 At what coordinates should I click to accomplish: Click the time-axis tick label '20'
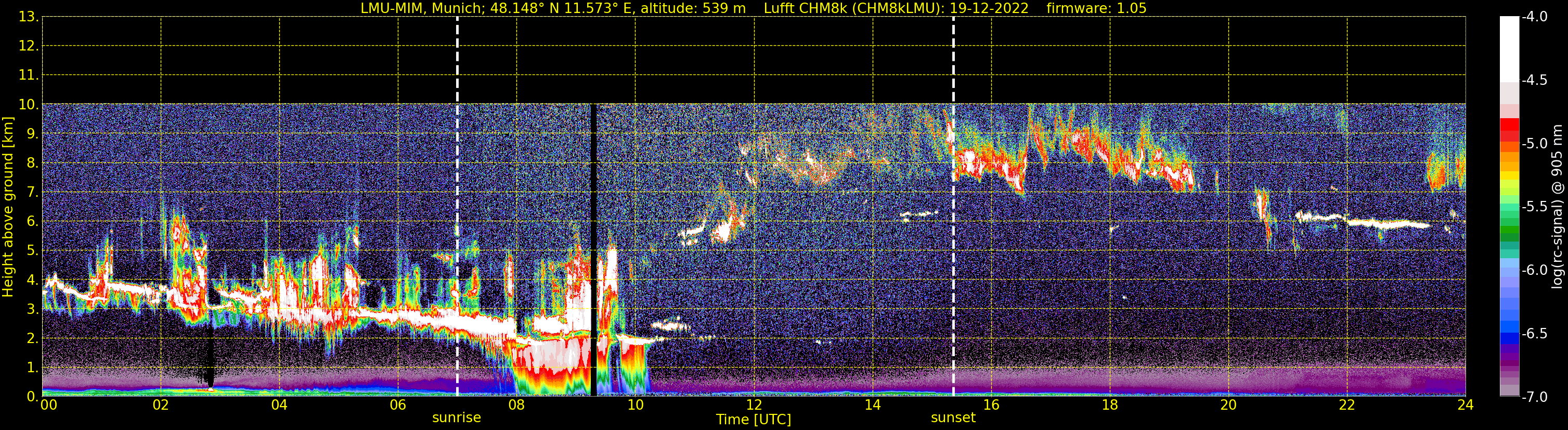(1228, 405)
